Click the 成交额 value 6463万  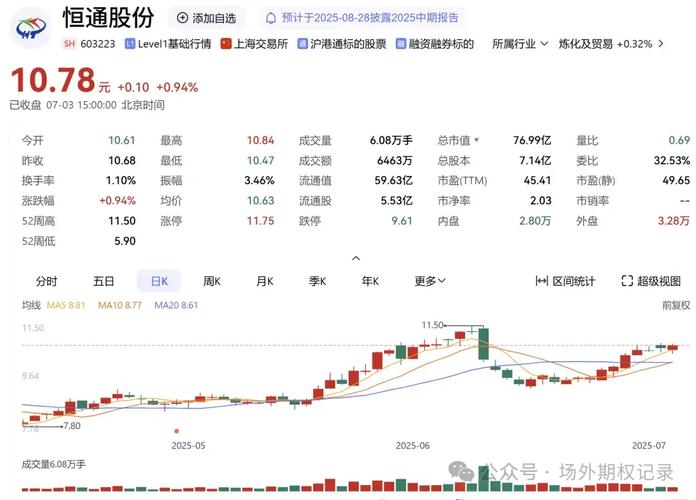[x=395, y=160]
